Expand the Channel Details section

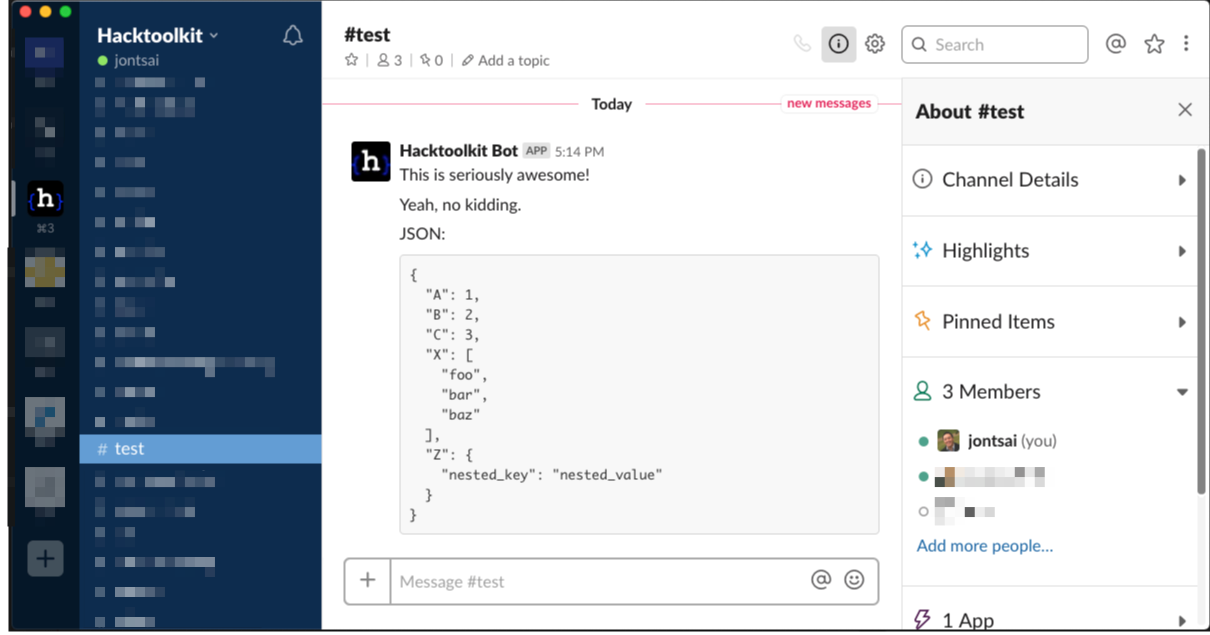[x=1050, y=180]
